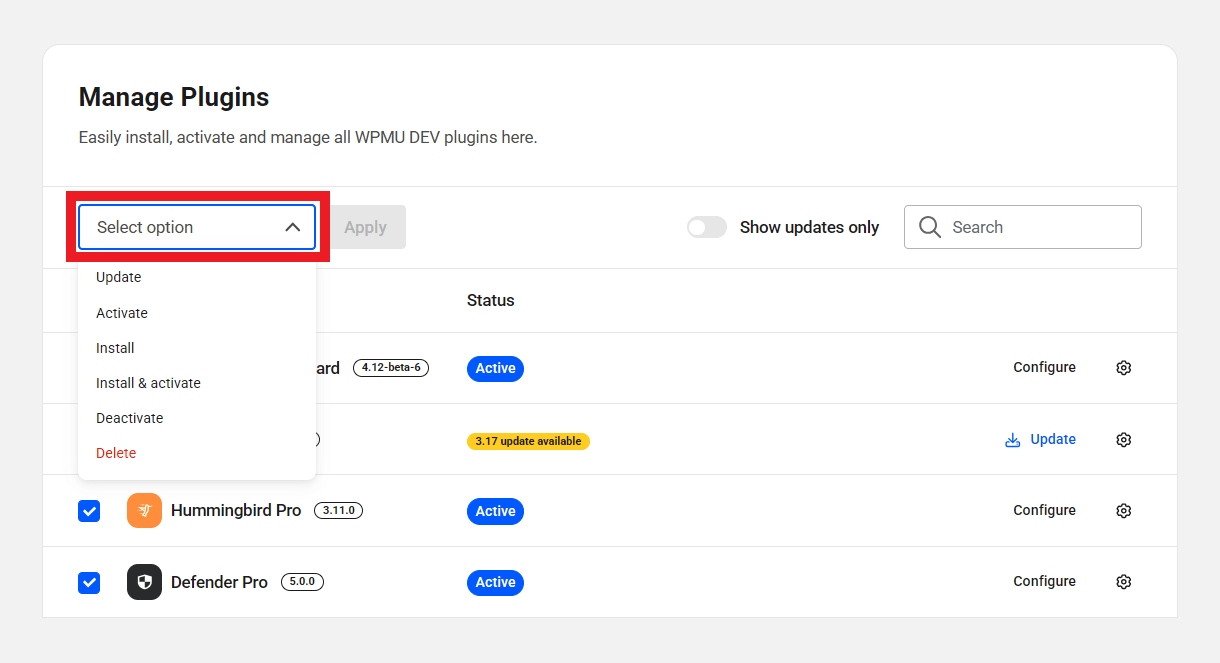The width and height of the screenshot is (1220, 663).
Task: Click the Status column header
Action: click(x=490, y=300)
